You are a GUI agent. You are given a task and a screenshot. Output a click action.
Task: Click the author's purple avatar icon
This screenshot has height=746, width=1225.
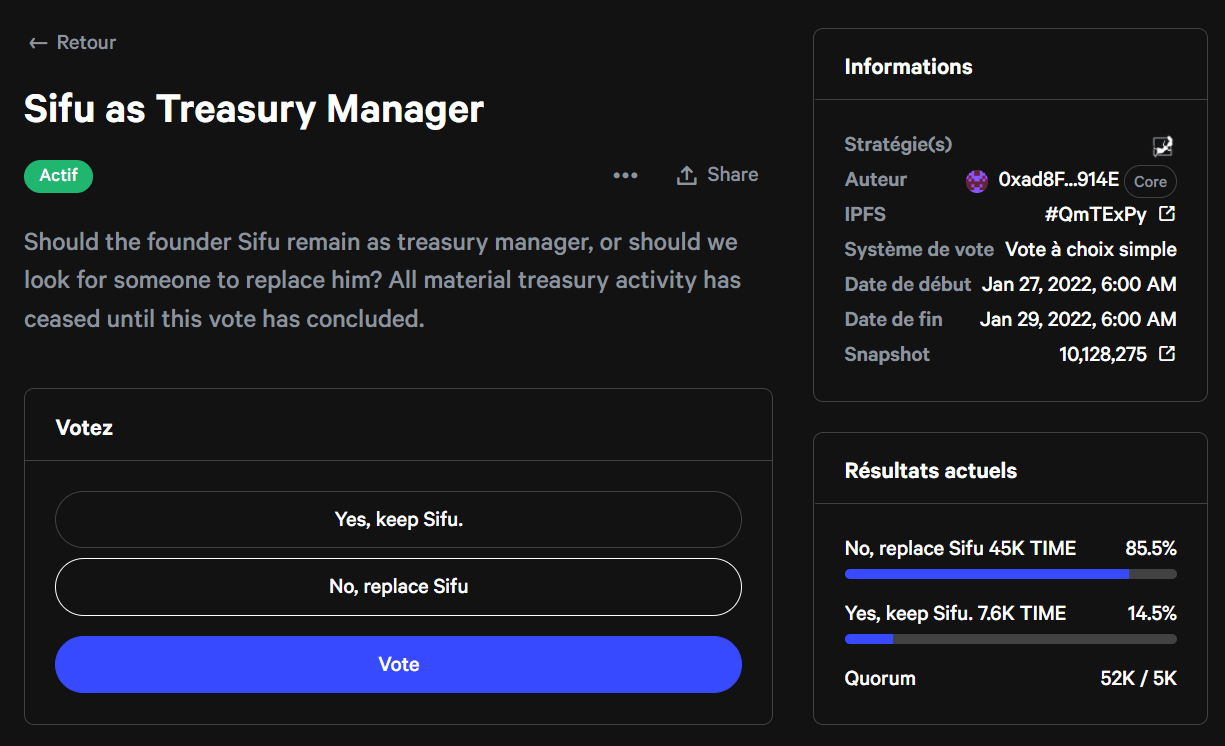coord(977,181)
